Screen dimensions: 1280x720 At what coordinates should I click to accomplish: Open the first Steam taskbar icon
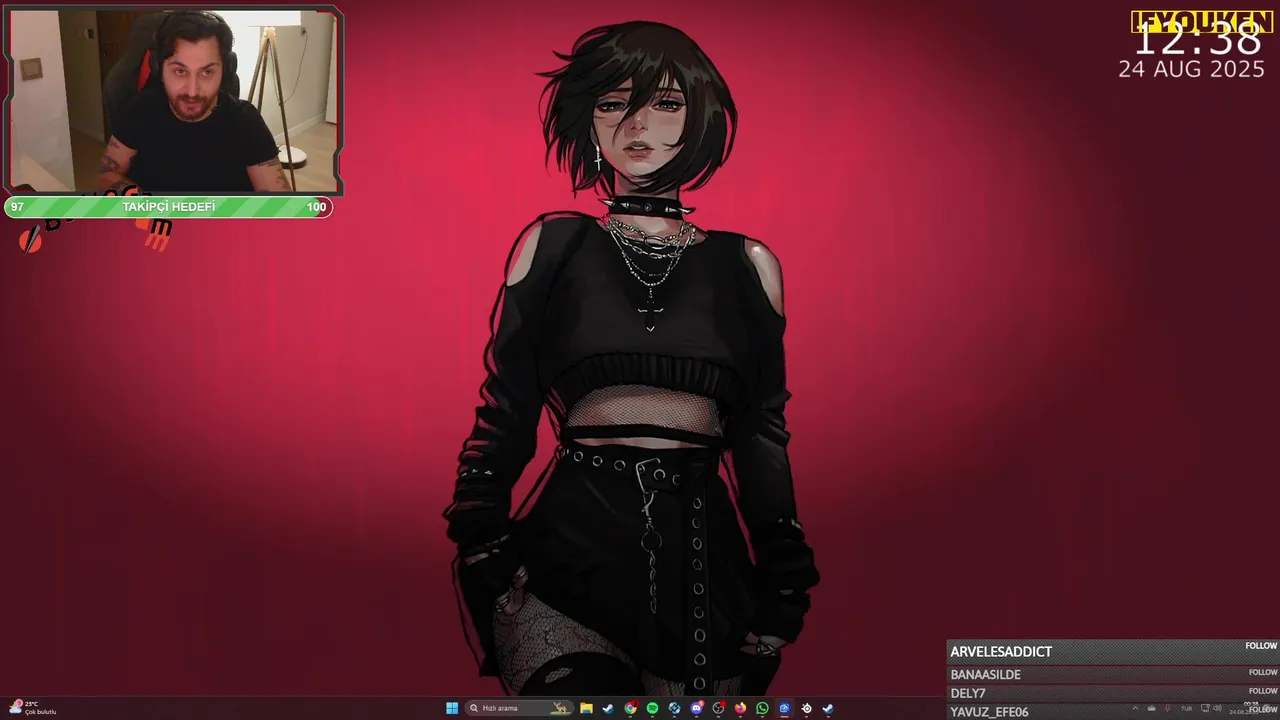(x=608, y=708)
